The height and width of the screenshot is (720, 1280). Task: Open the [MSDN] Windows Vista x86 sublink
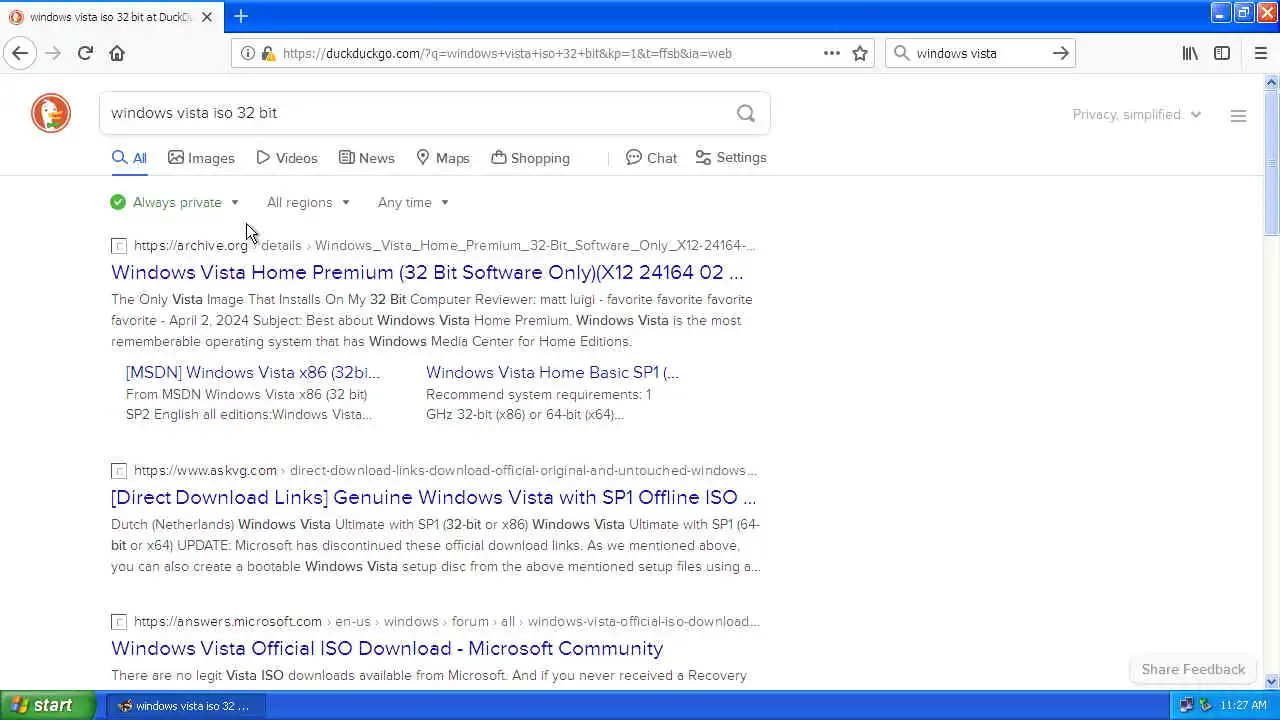253,372
